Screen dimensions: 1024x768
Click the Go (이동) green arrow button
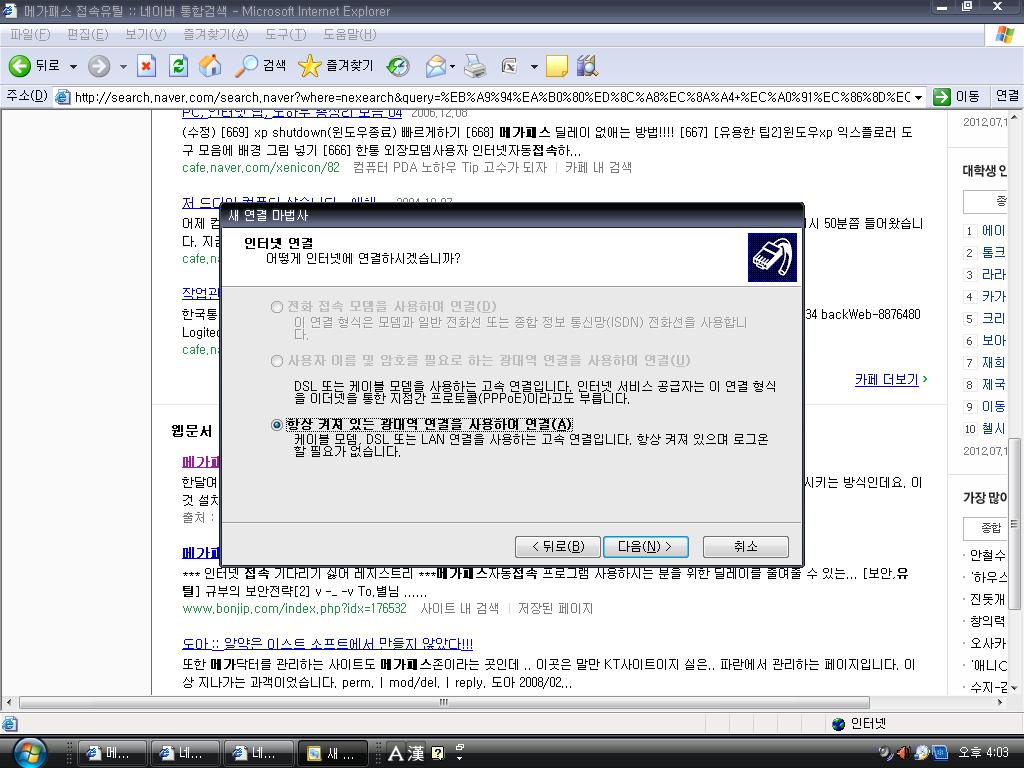(942, 97)
